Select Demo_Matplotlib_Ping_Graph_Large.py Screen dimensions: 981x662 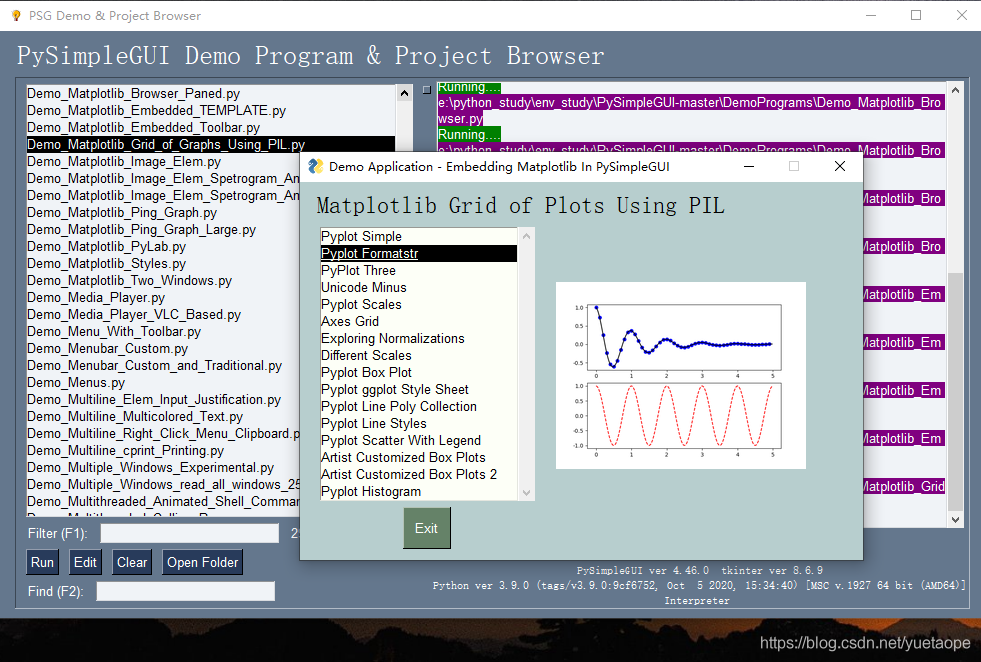163,229
